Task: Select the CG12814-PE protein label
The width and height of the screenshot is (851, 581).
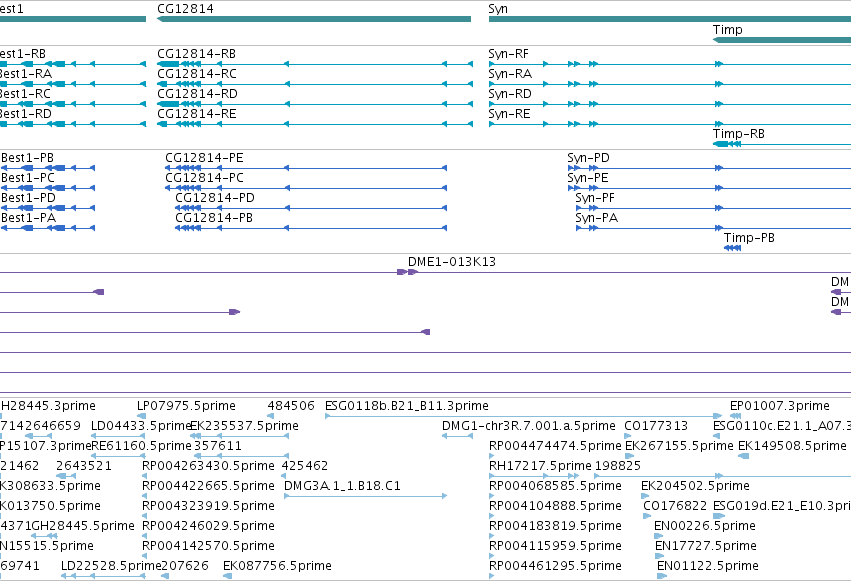Action: 204,158
